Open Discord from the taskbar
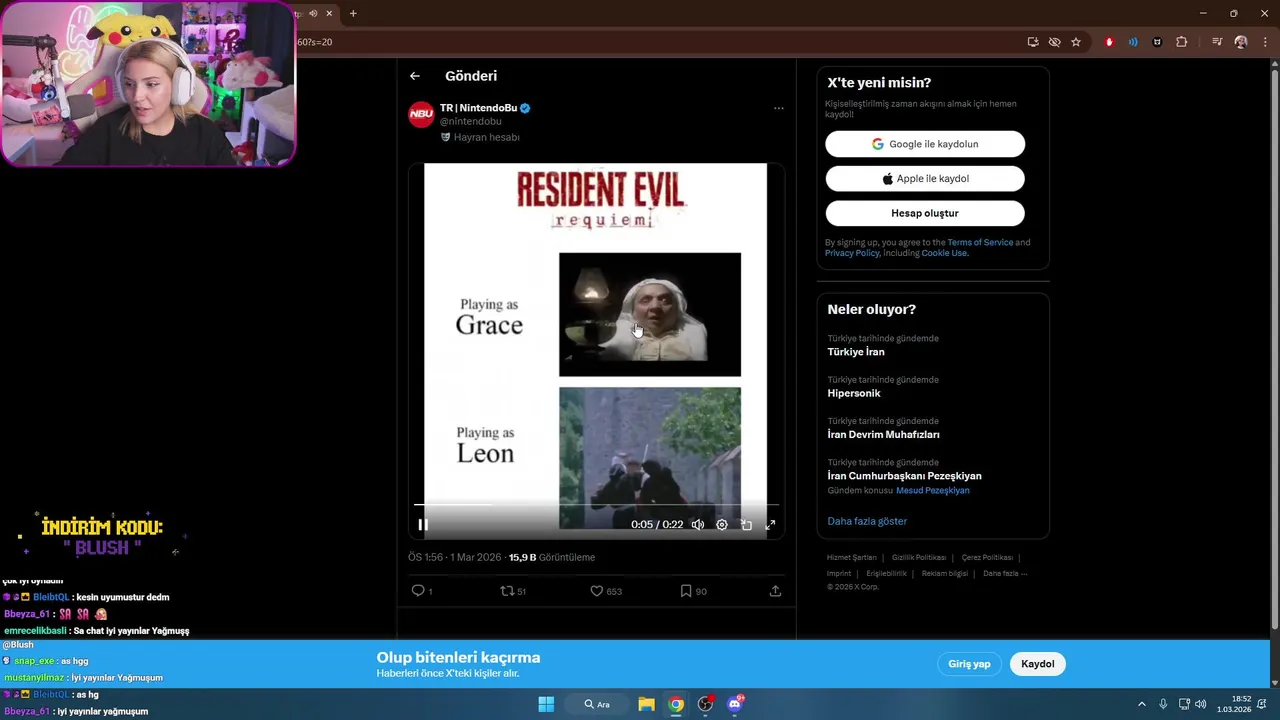This screenshot has width=1280, height=720. [x=736, y=704]
